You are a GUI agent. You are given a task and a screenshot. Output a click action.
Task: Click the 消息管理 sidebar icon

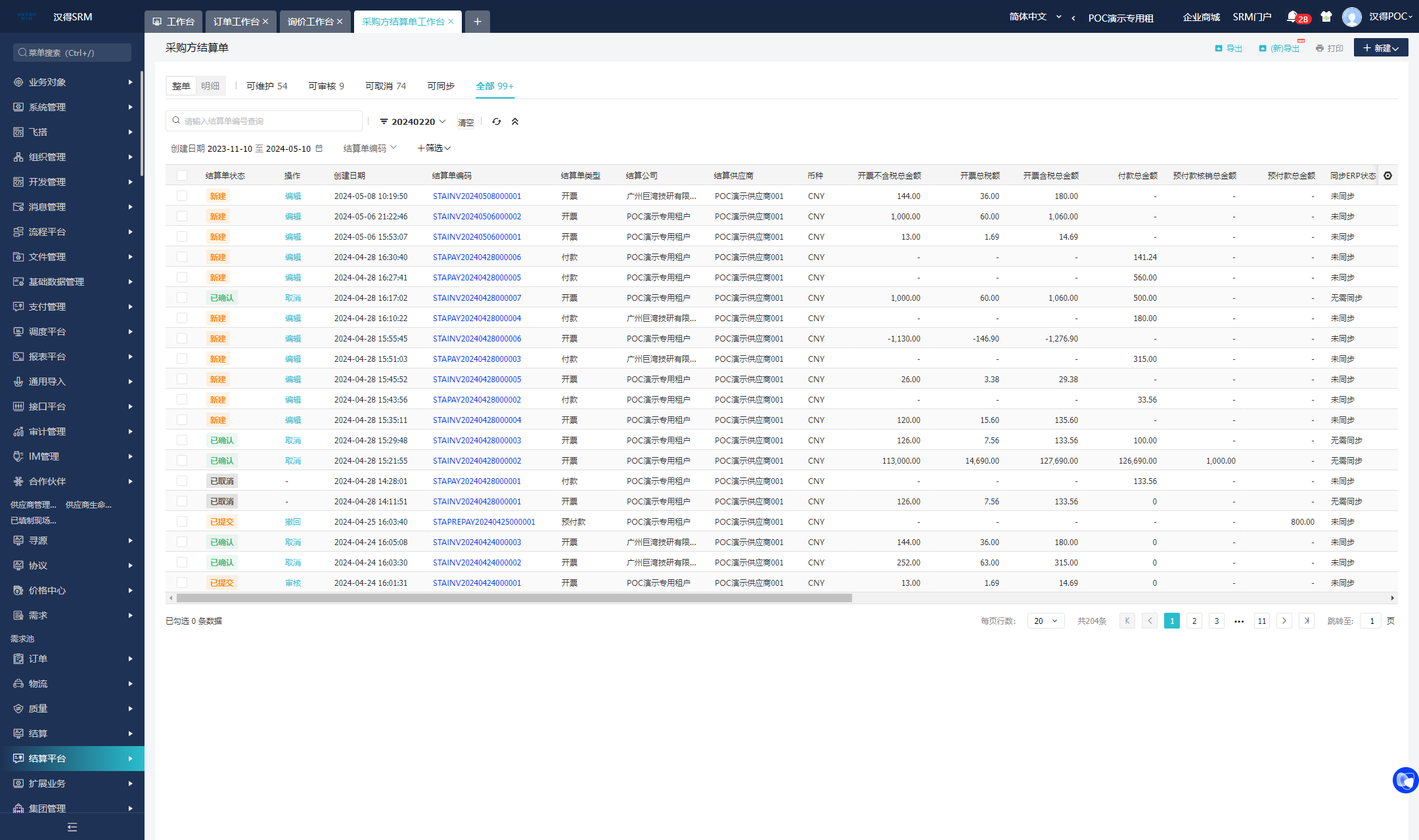18,207
